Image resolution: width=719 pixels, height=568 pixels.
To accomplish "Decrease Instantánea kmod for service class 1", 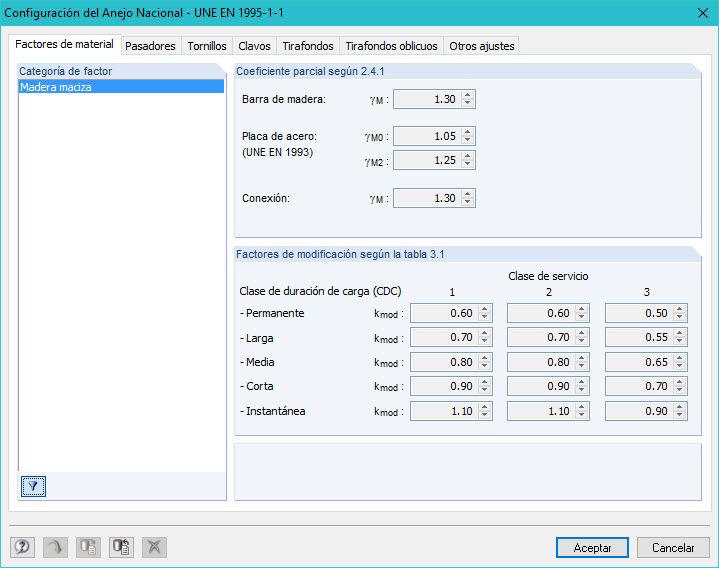I will pos(484,415).
